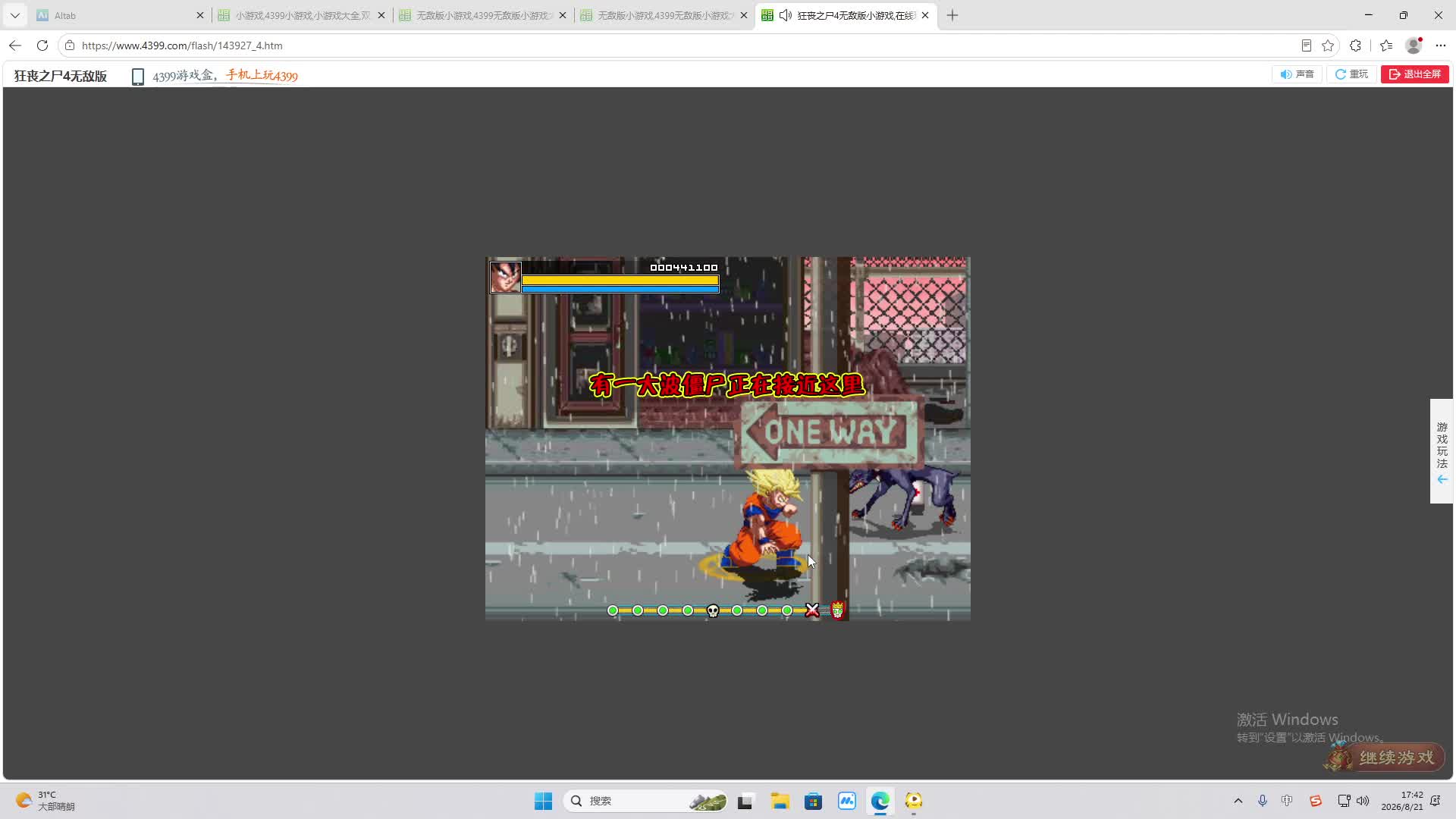The image size is (1456, 819).
Task: Click the microphone icon in system tray
Action: 1263,801
